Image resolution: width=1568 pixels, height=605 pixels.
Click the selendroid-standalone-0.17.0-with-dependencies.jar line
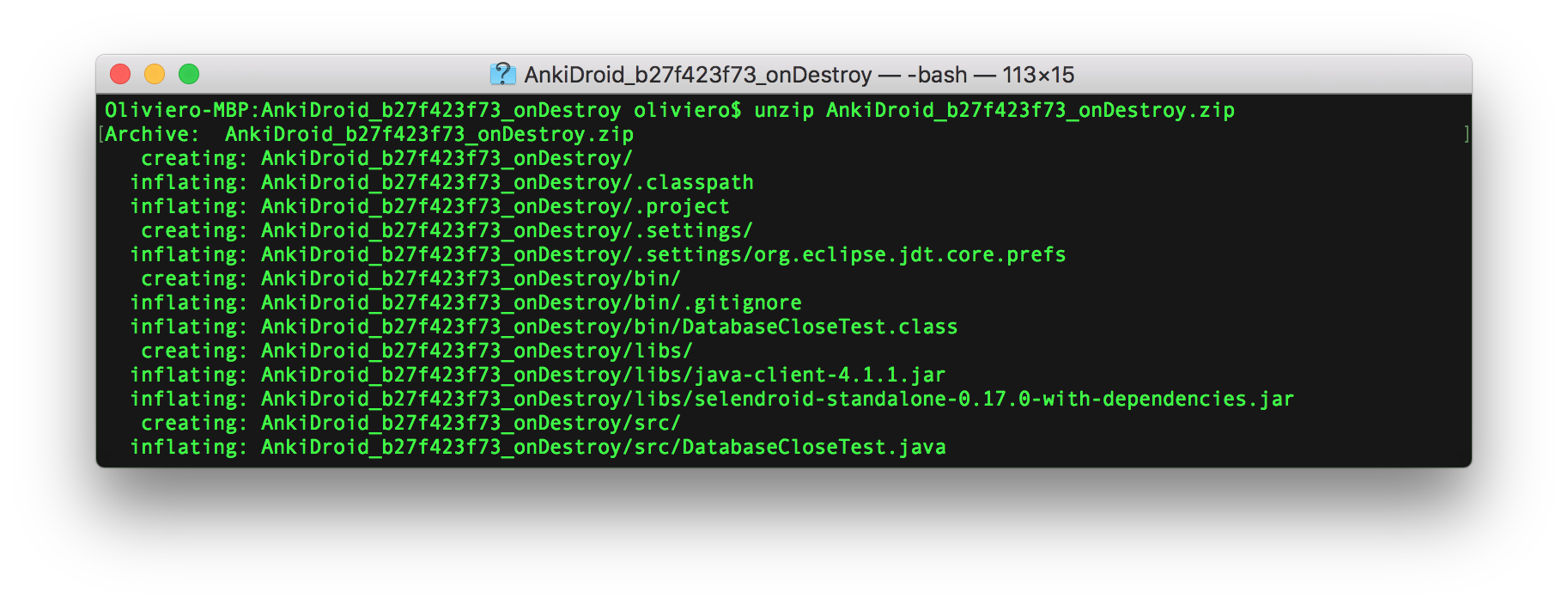coord(712,400)
